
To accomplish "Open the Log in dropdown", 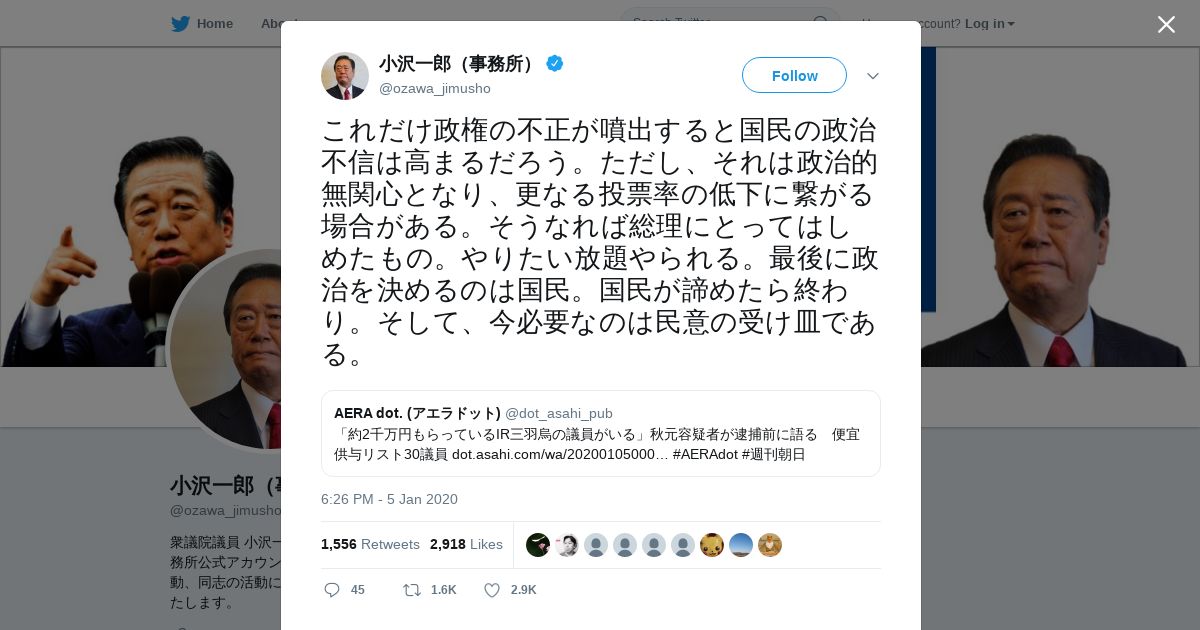I will tap(990, 23).
